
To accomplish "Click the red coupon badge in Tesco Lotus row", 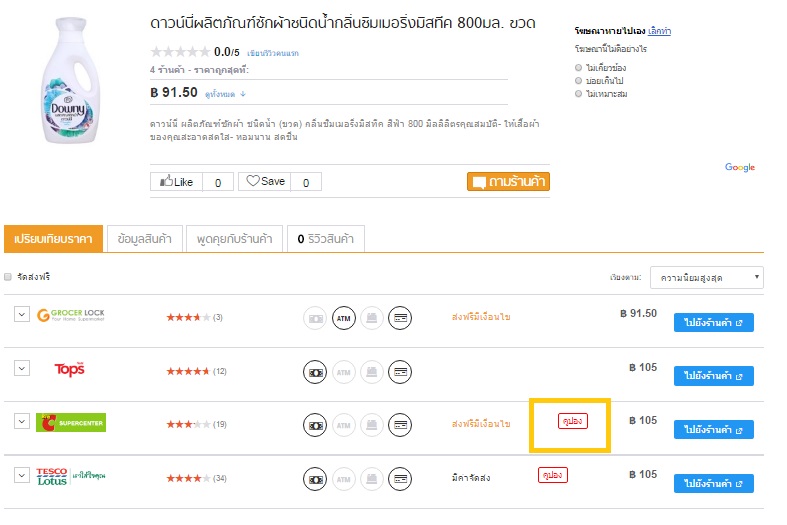I will 553,475.
